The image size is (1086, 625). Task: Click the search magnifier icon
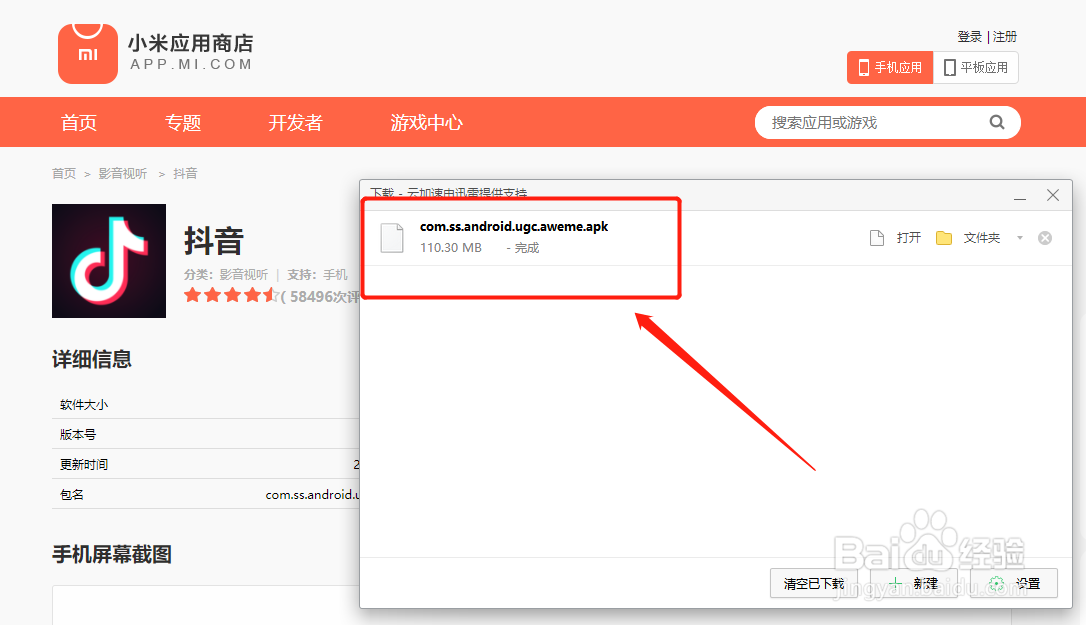pyautogui.click(x=997, y=123)
